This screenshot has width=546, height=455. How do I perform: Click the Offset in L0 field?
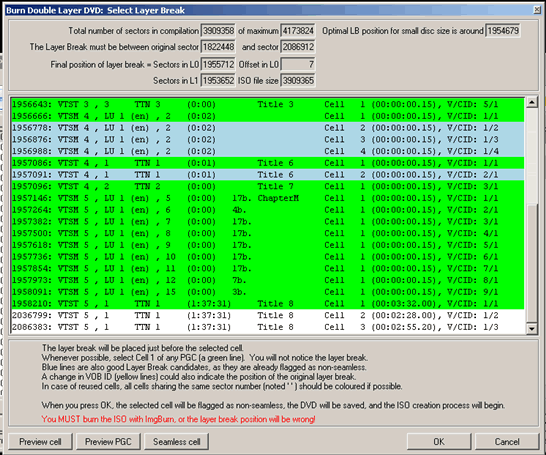click(298, 64)
